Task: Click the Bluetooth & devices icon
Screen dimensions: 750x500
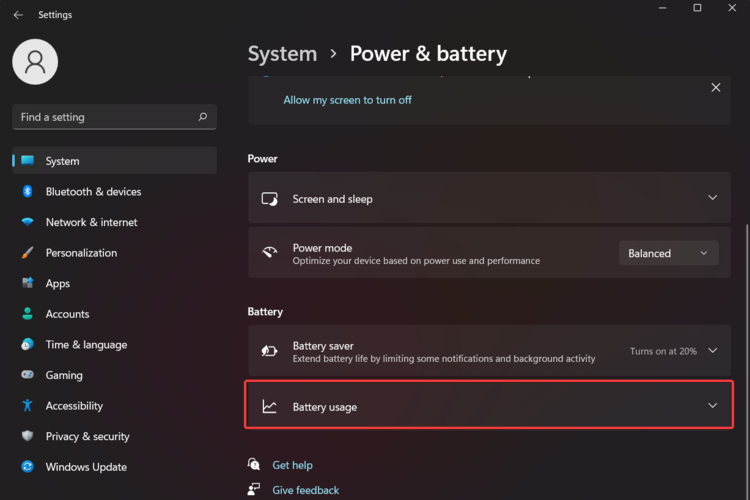Action: [x=28, y=192]
